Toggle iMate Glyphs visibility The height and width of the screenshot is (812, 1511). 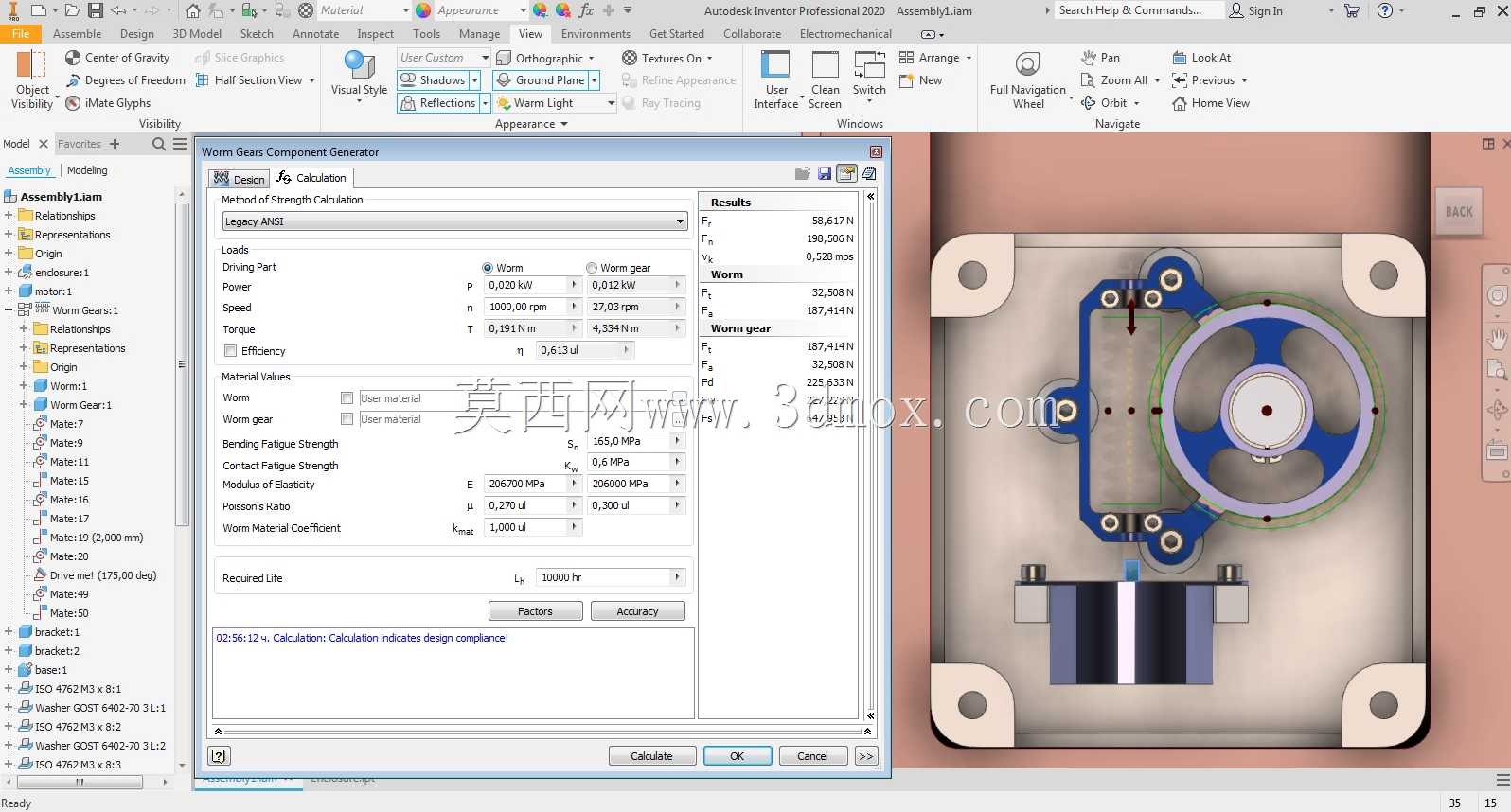tap(108, 103)
